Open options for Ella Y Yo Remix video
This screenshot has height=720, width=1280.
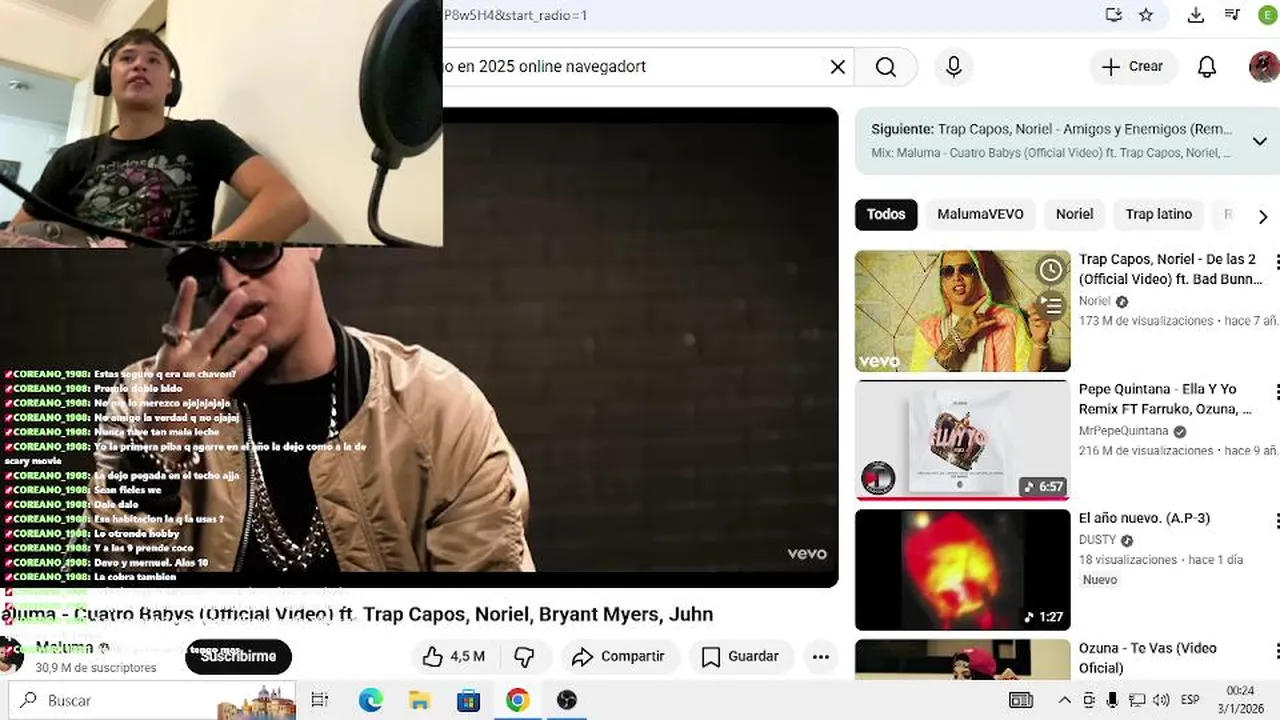(x=1276, y=392)
